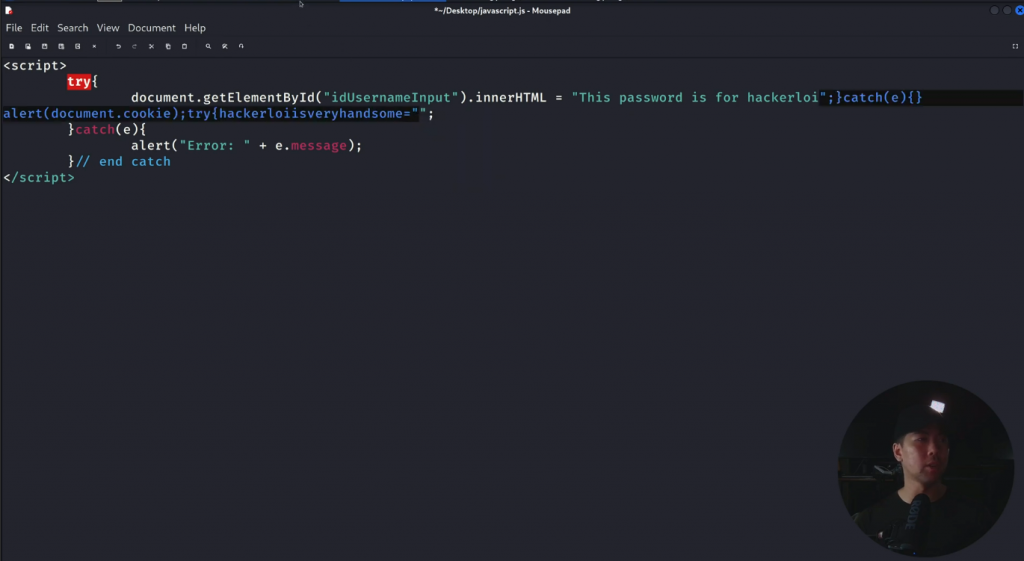The image size is (1024, 561).
Task: Click the Go To line toolbar icon
Action: [x=241, y=46]
